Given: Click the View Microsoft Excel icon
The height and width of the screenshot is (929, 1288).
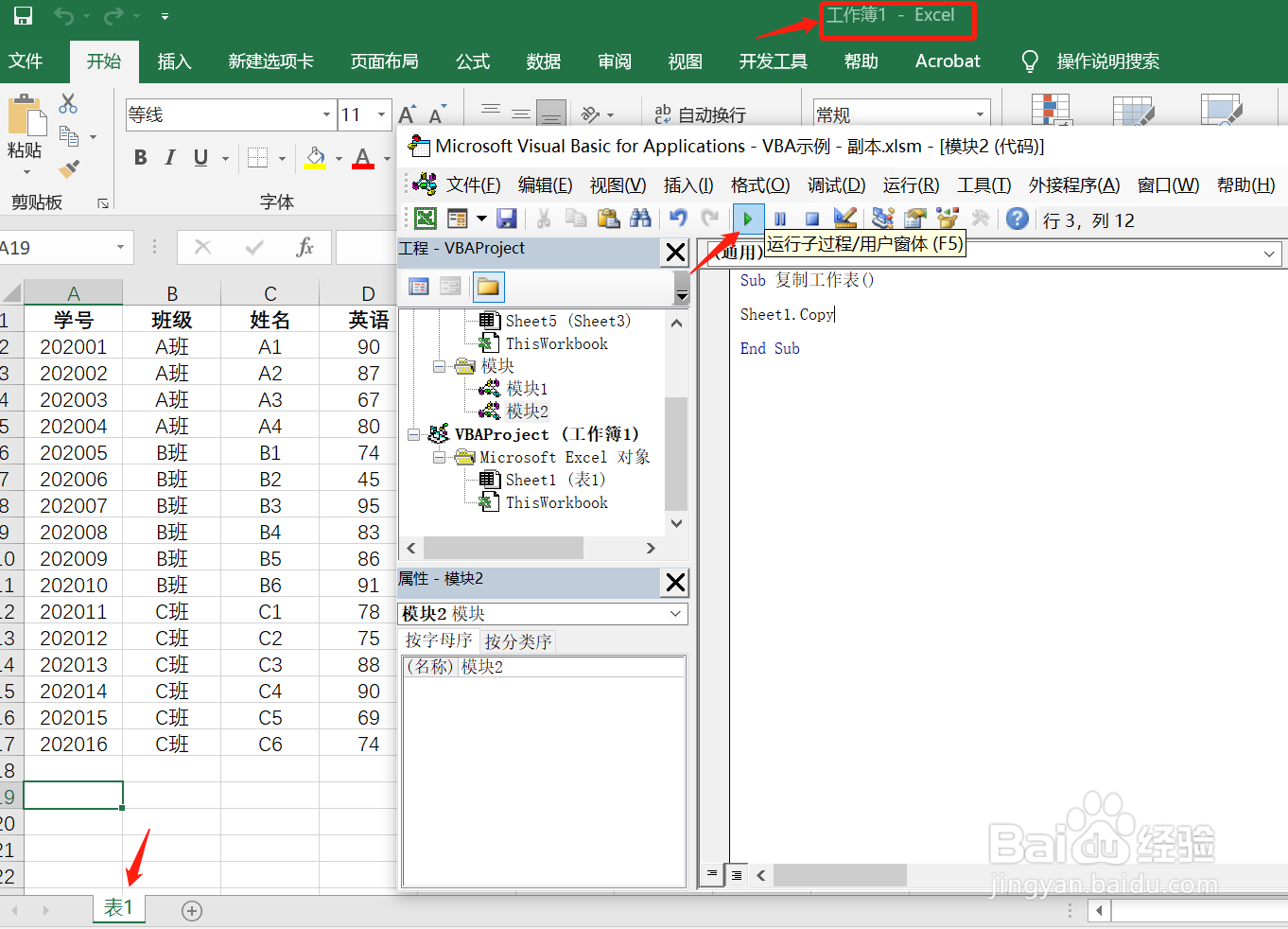Looking at the screenshot, I should (x=426, y=219).
